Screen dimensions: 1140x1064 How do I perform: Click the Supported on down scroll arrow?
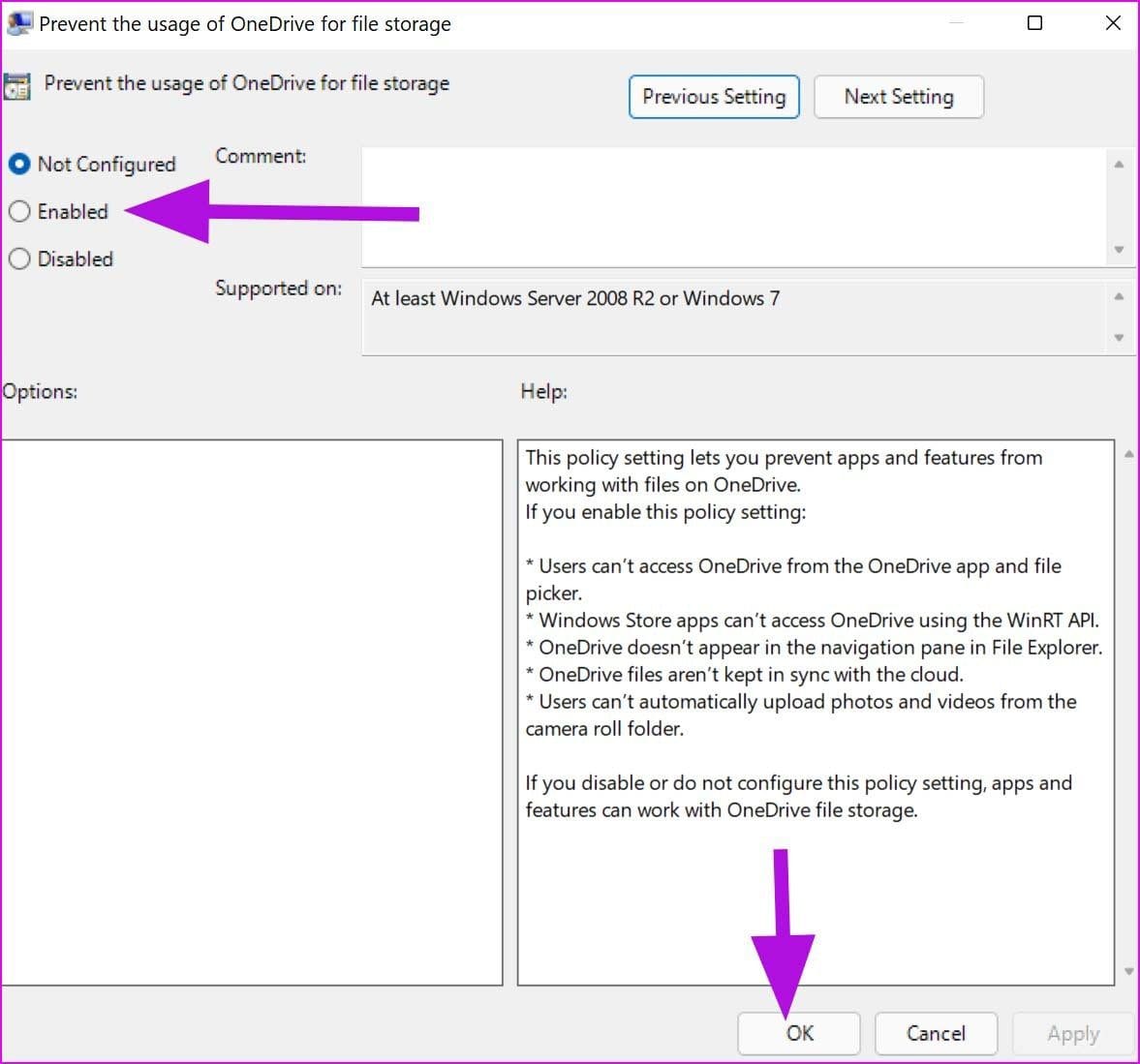1119,338
